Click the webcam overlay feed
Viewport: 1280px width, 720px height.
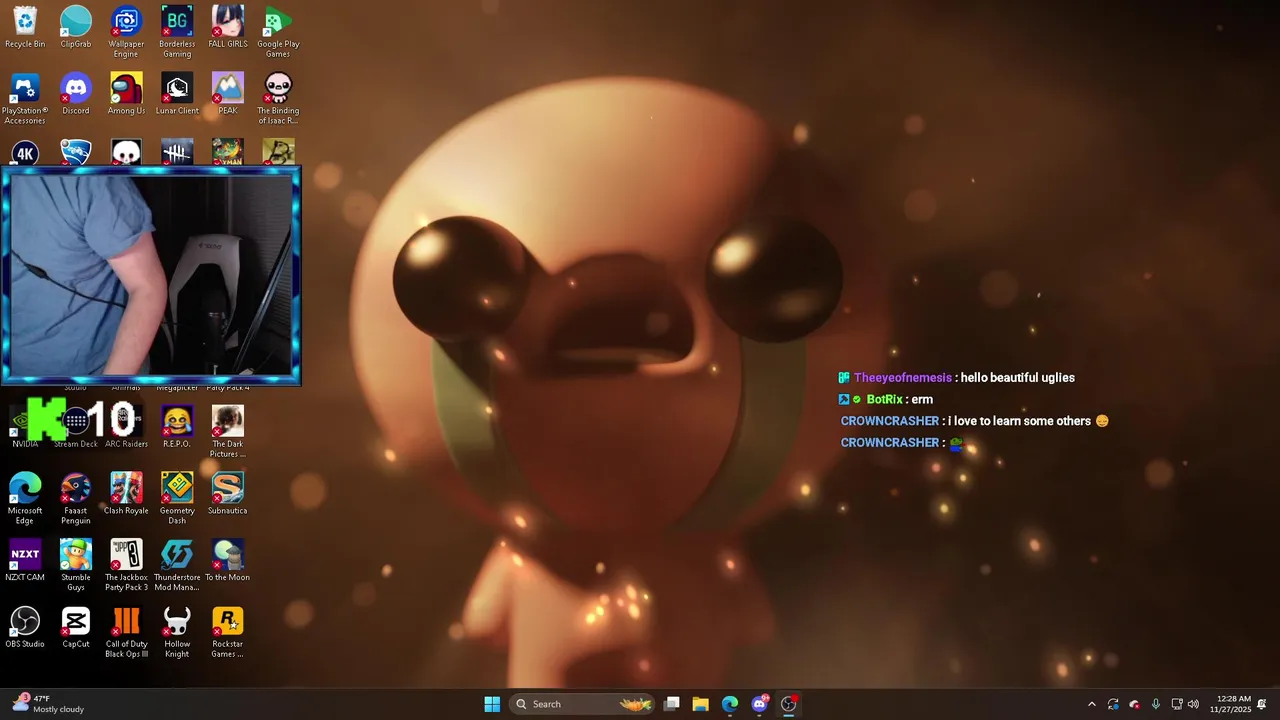pos(151,276)
